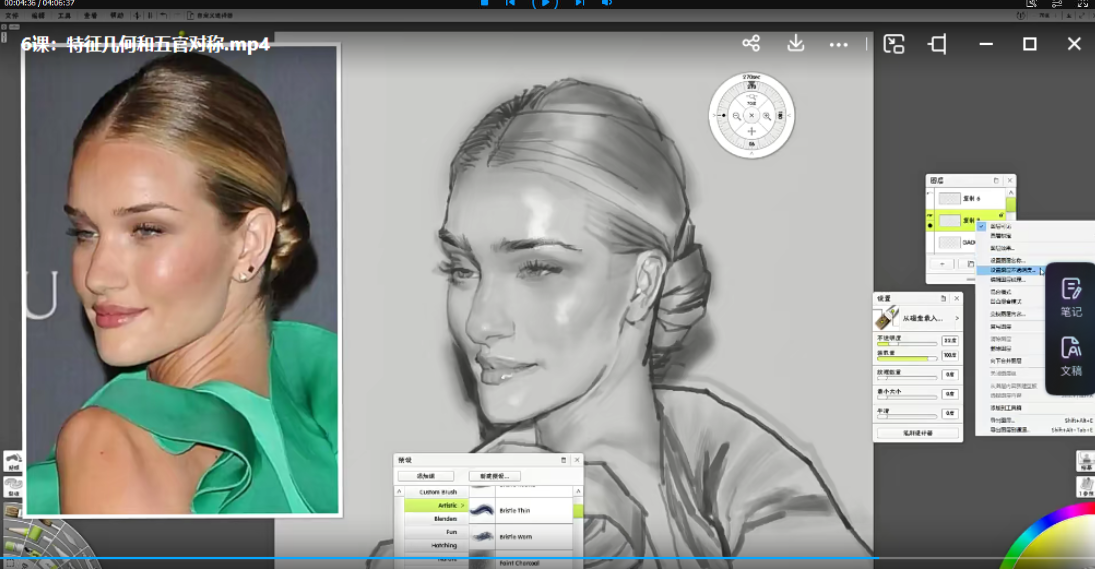Close the layers panel

pos(1009,180)
